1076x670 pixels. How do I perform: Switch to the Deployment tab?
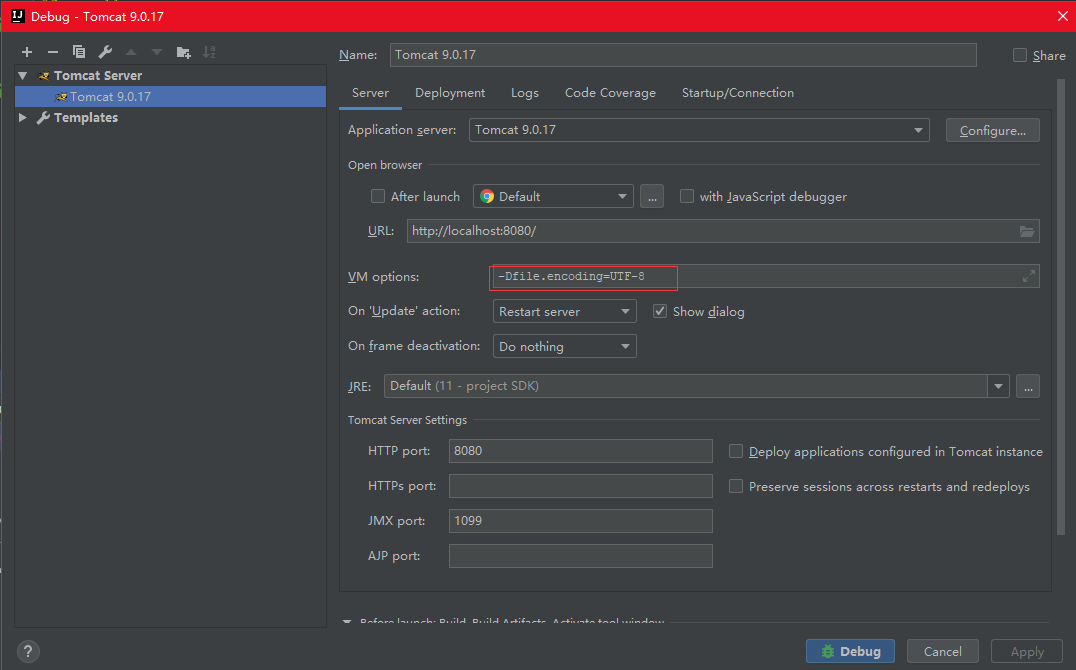point(450,93)
